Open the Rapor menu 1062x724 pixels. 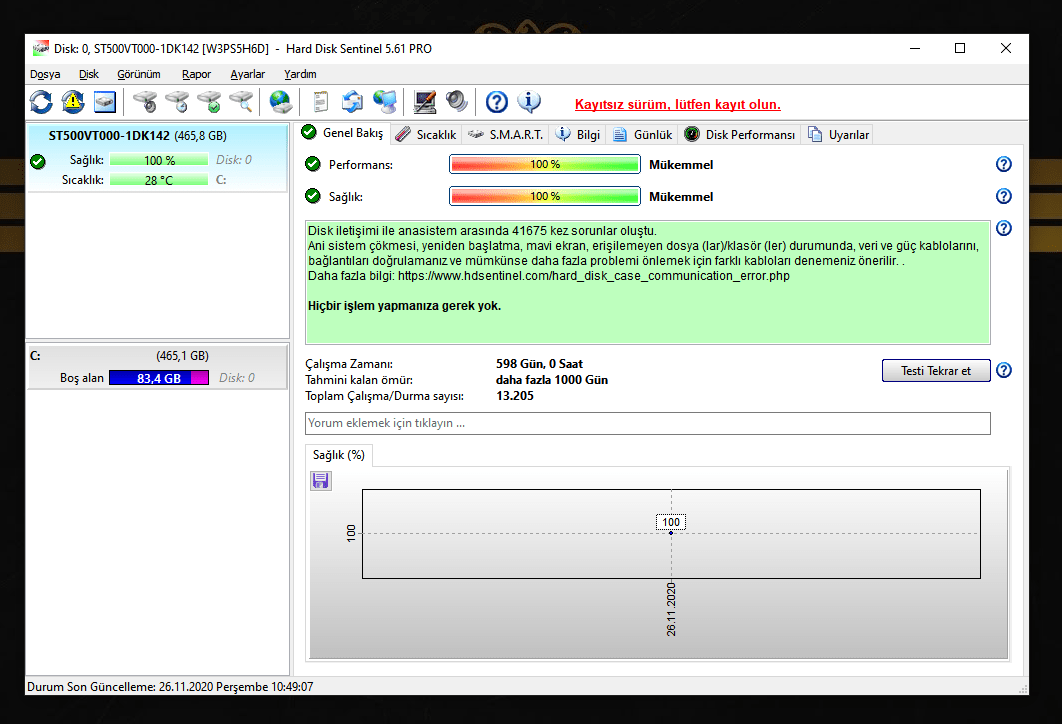point(196,74)
